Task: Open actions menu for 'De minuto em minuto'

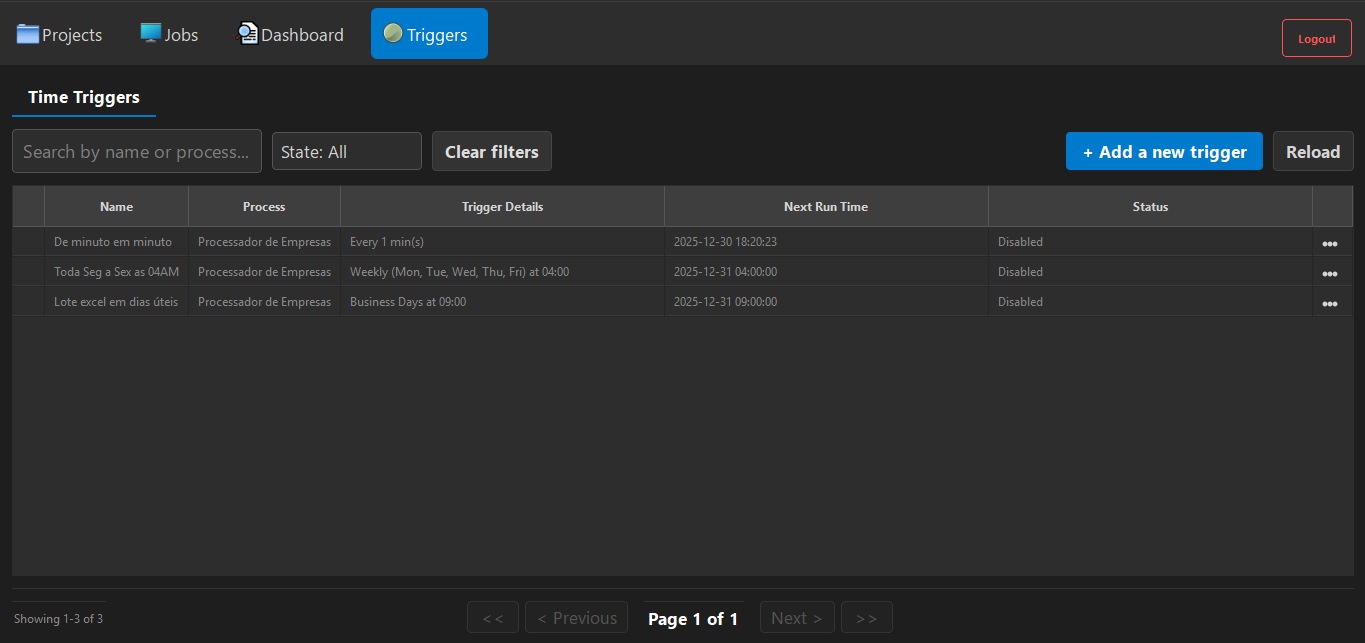Action: click(x=1331, y=242)
